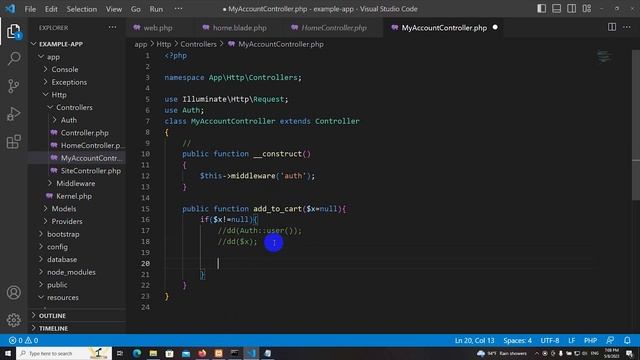Expand the Providers folder

click(x=67, y=221)
